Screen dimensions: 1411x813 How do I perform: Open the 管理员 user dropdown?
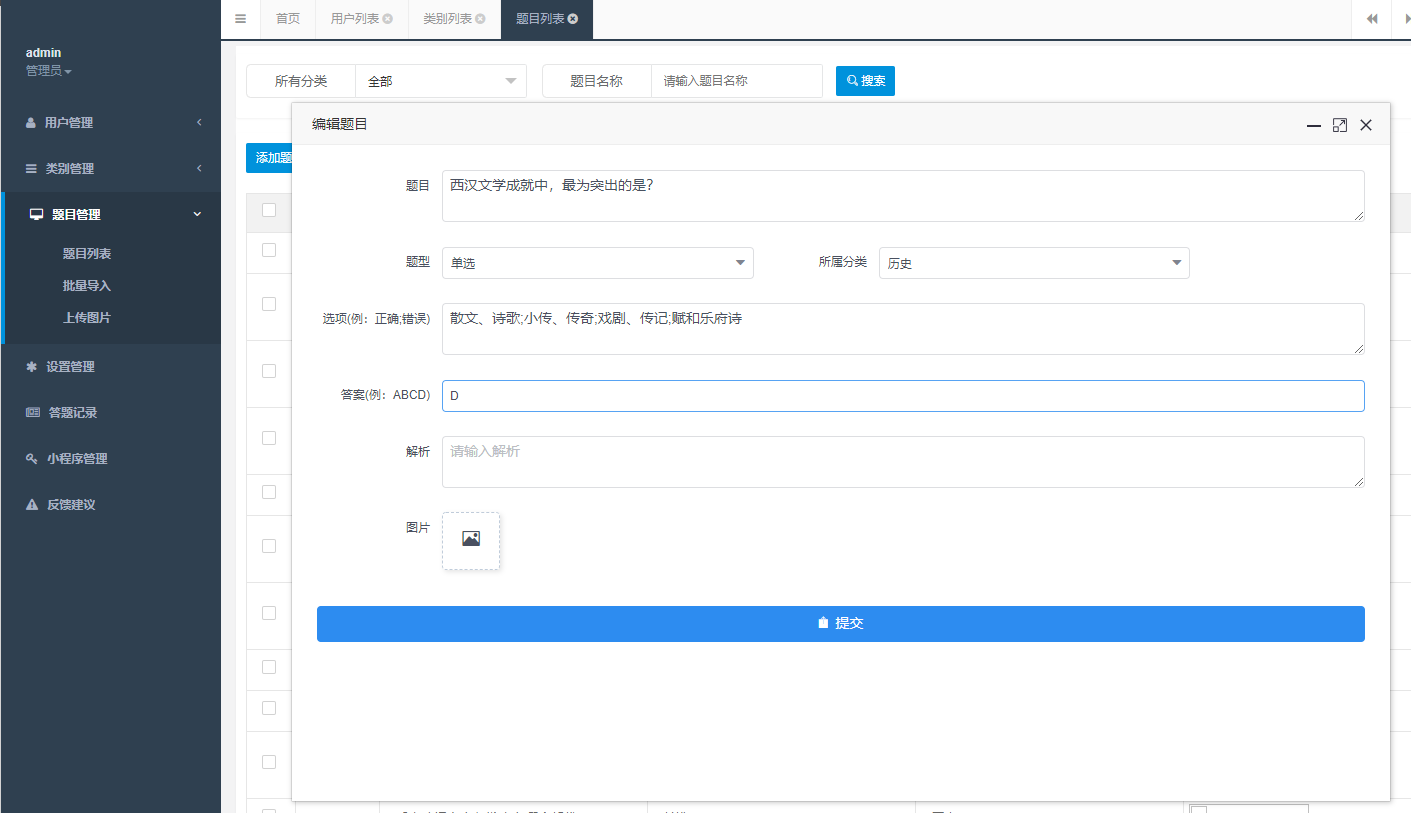(x=48, y=71)
